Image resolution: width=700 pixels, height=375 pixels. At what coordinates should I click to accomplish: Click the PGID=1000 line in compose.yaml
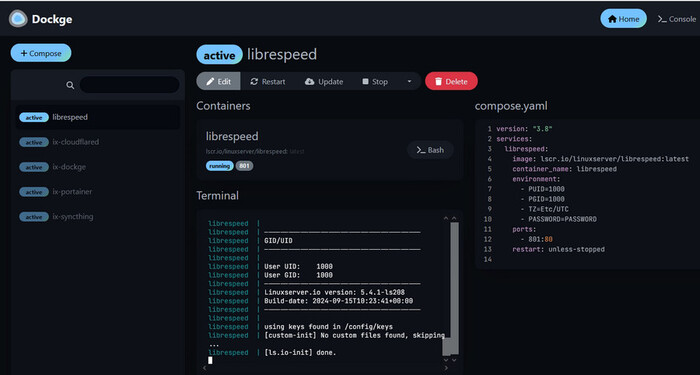tap(542, 199)
